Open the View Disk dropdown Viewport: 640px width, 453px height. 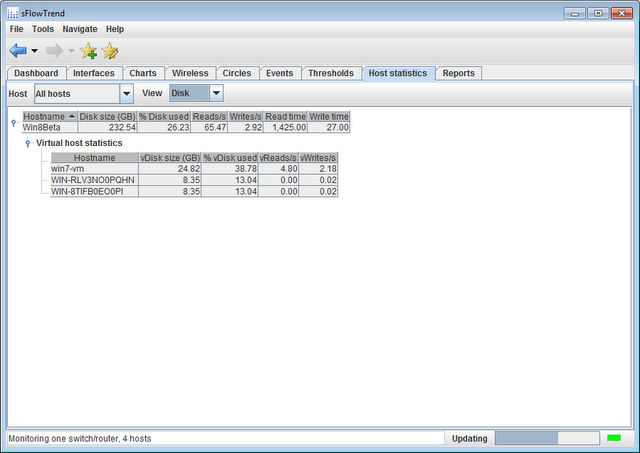click(195, 93)
